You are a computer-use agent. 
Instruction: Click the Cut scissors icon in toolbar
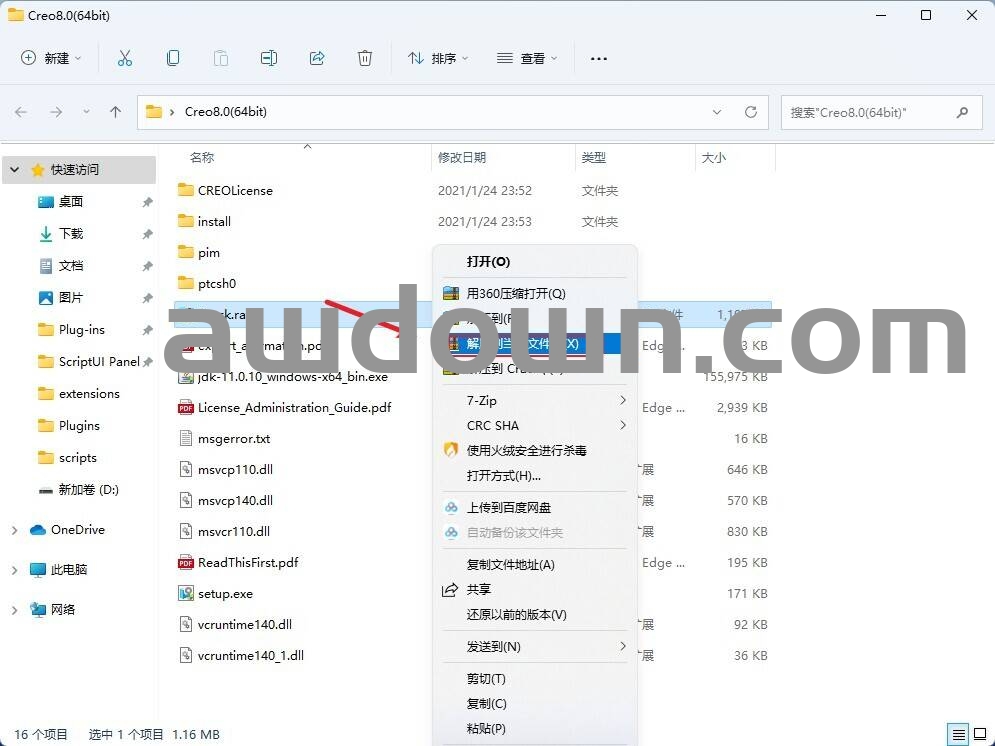tap(125, 59)
